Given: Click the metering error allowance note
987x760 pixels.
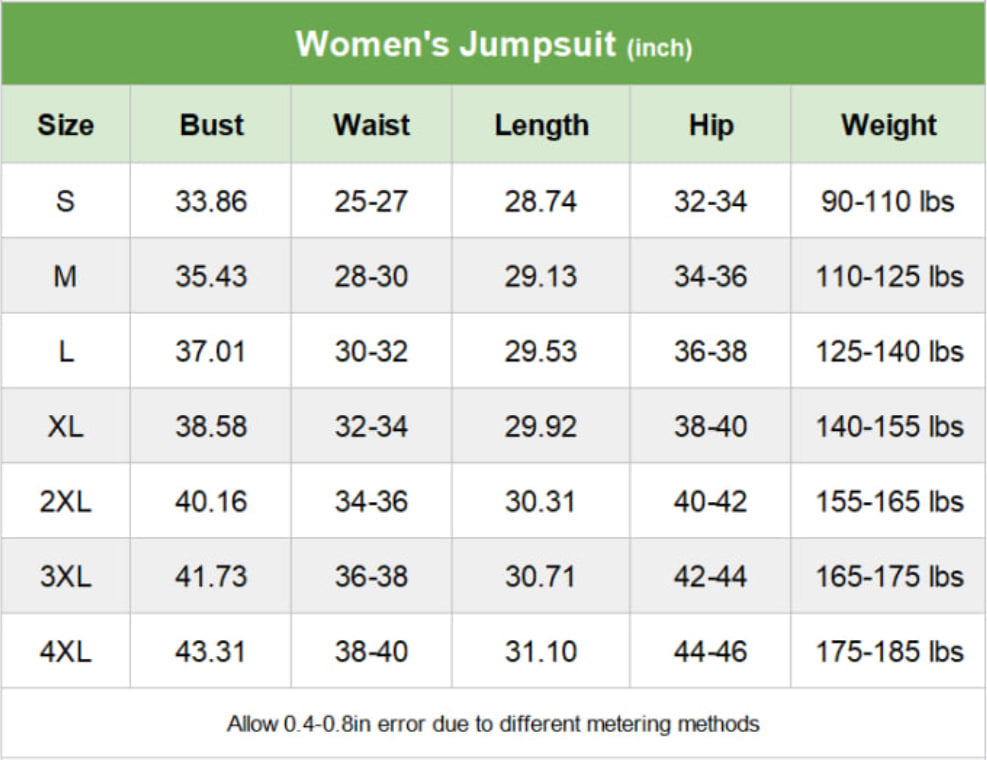Looking at the screenshot, I should tap(493, 723).
